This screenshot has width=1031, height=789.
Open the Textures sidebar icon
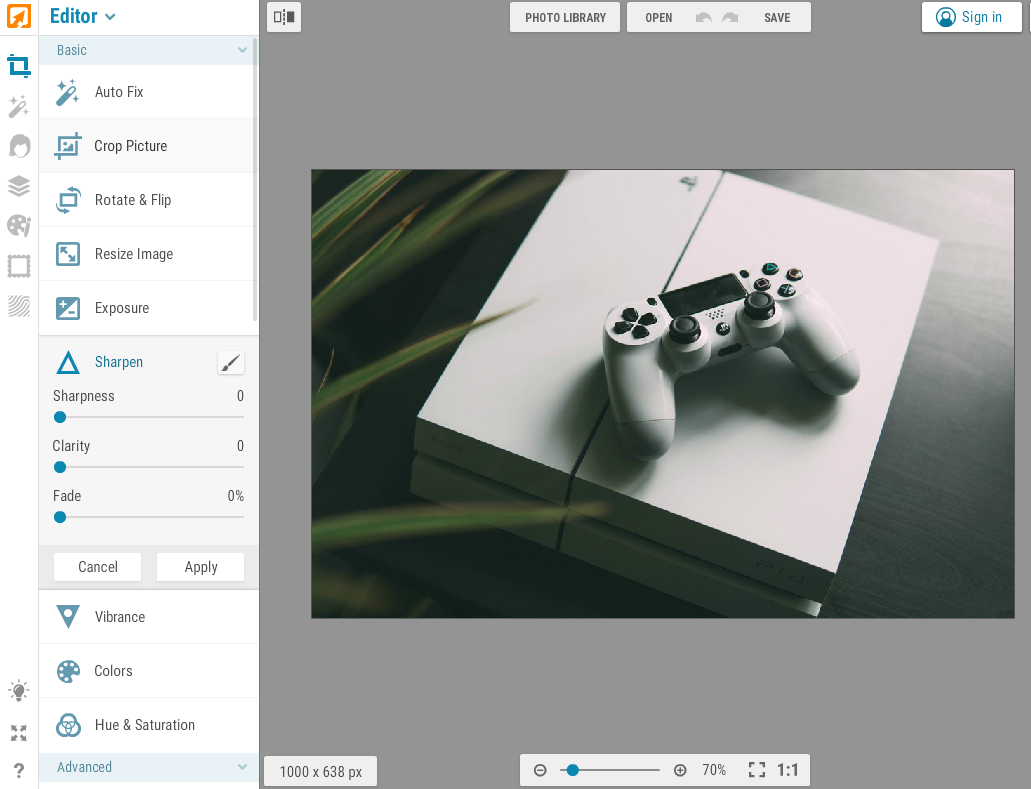pos(18,306)
